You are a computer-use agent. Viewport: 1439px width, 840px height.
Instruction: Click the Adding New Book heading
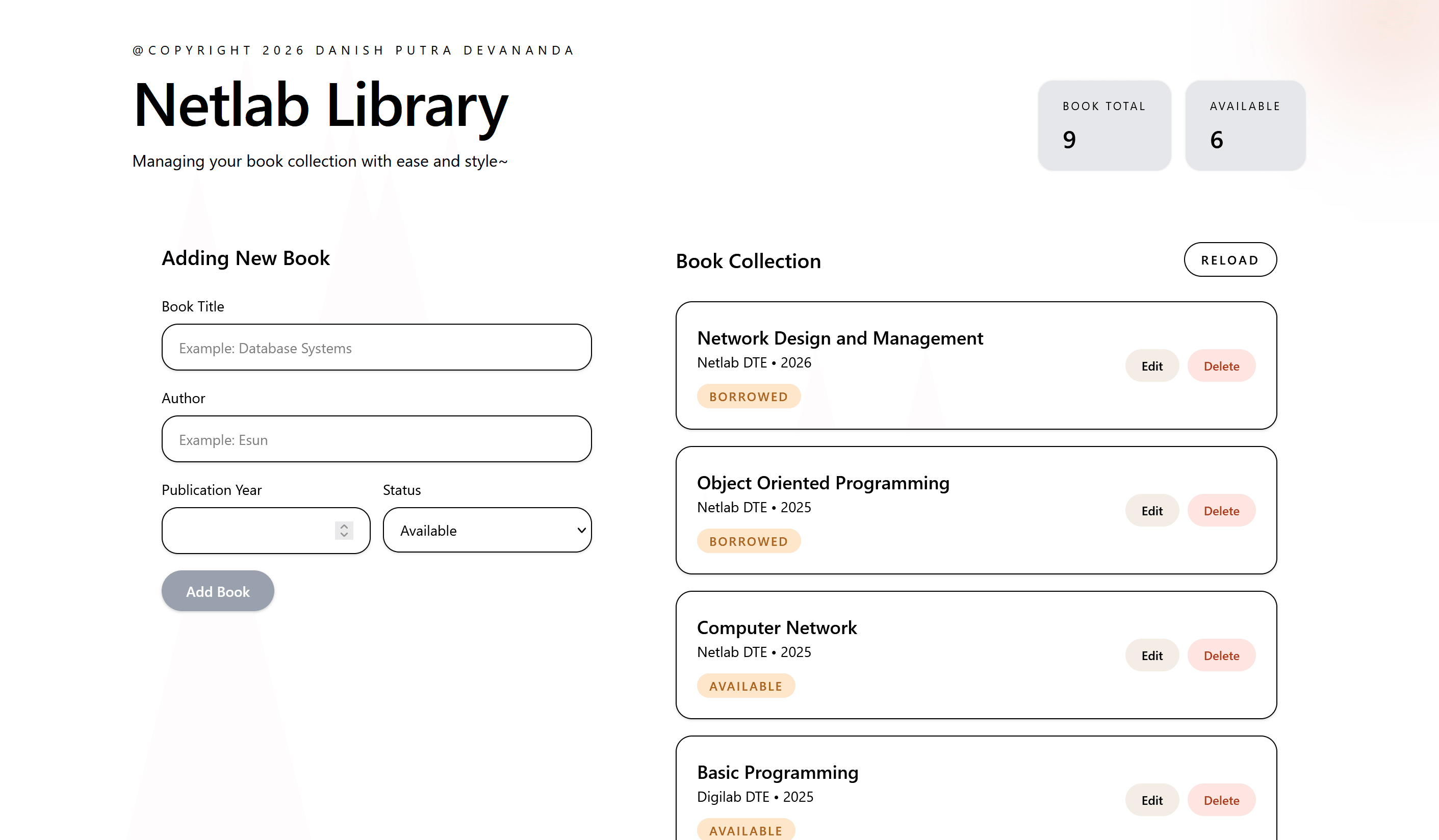[x=246, y=258]
